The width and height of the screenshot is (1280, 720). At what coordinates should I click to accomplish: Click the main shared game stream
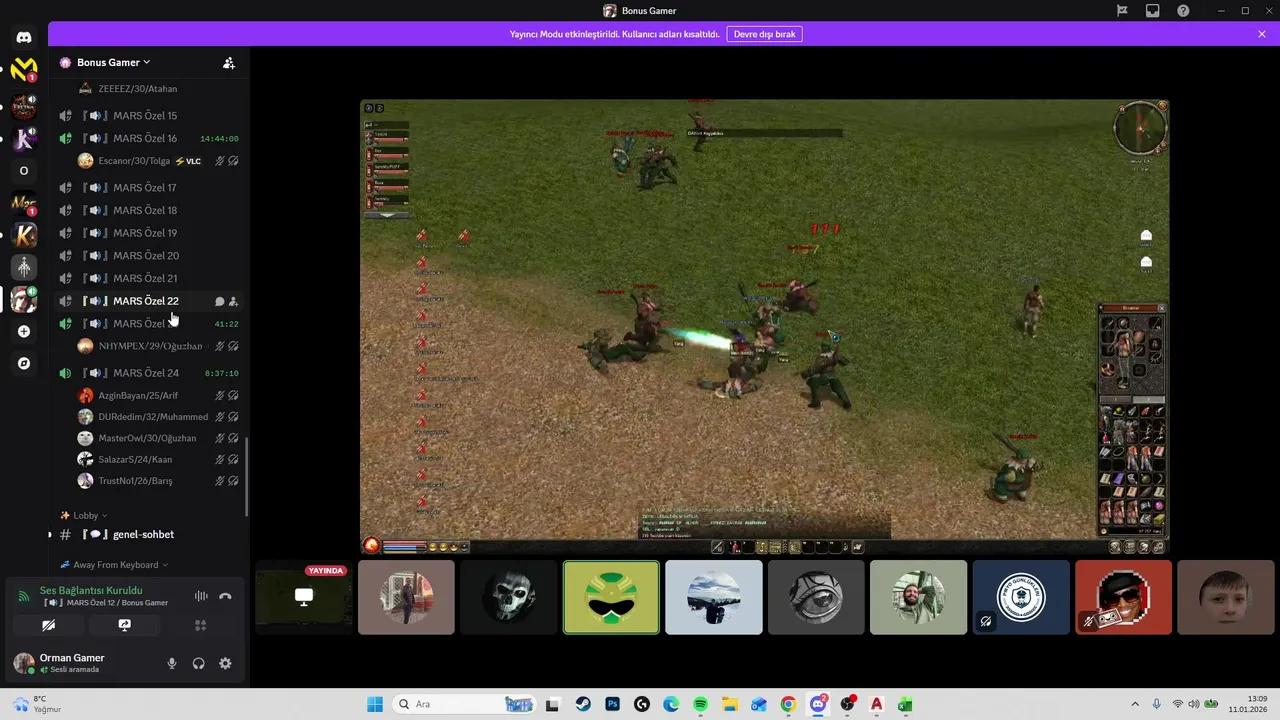765,326
